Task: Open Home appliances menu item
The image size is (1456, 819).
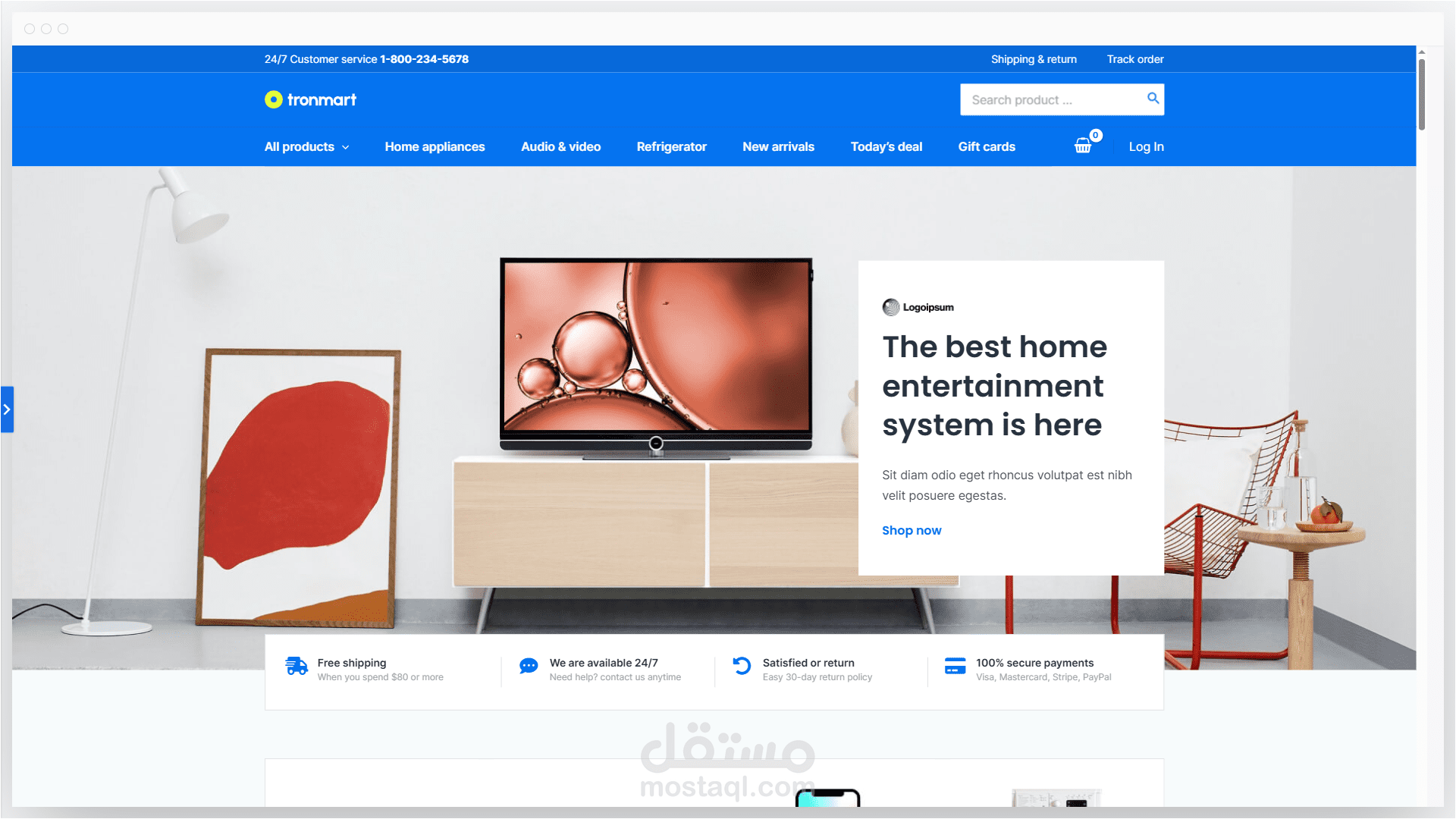Action: (435, 147)
